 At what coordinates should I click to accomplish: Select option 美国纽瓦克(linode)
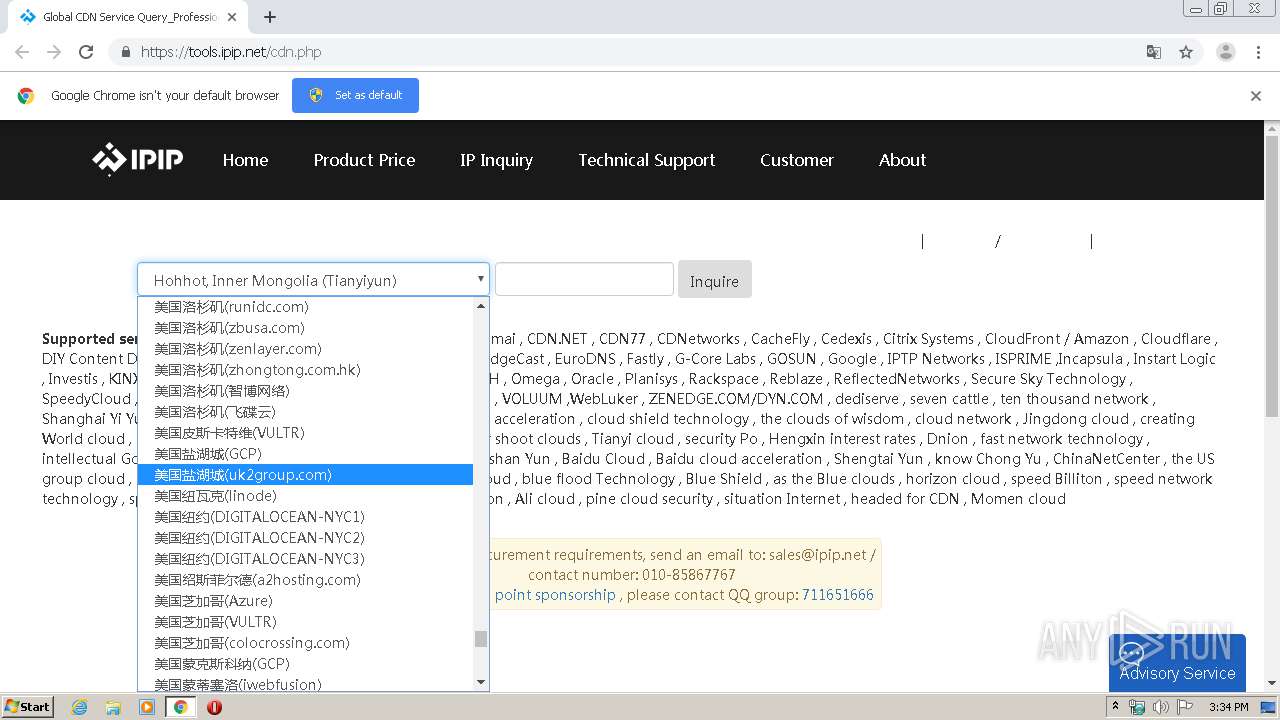(305, 496)
